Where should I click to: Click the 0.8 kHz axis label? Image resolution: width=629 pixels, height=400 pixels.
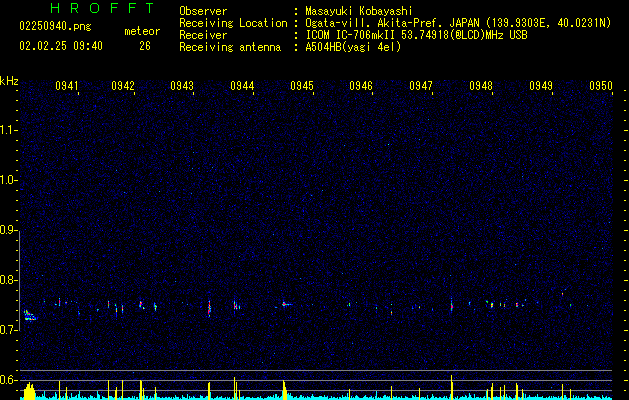(9, 280)
